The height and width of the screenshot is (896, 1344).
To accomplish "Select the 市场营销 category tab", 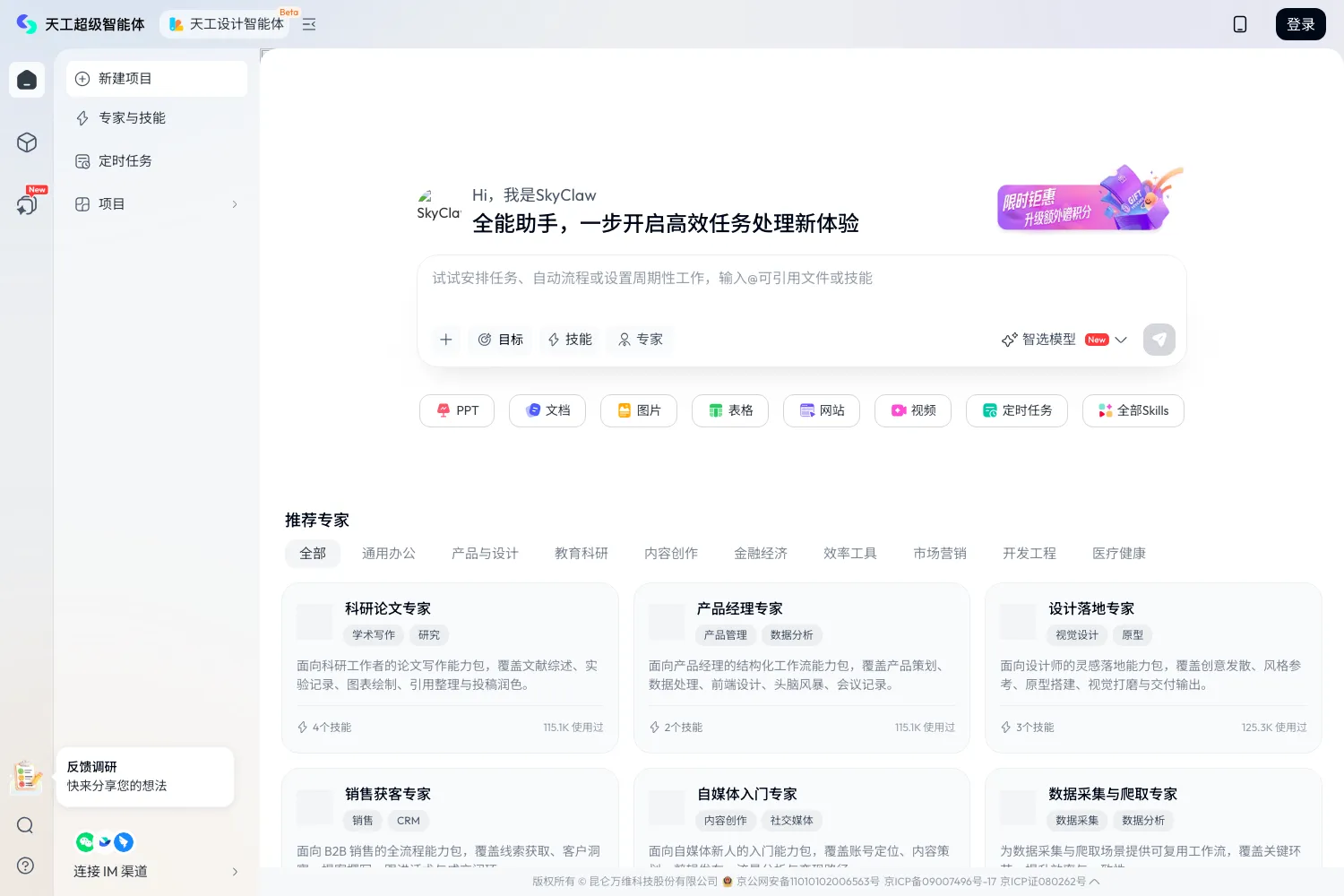I will point(940,554).
